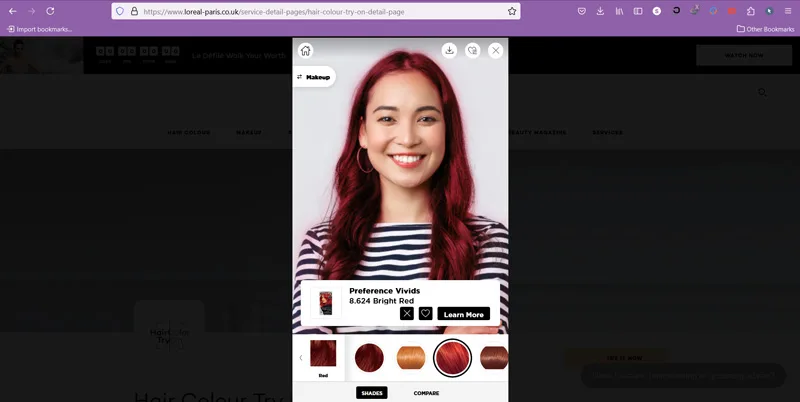
Task: Pick the brown auburn hair swatch
Action: [494, 358]
